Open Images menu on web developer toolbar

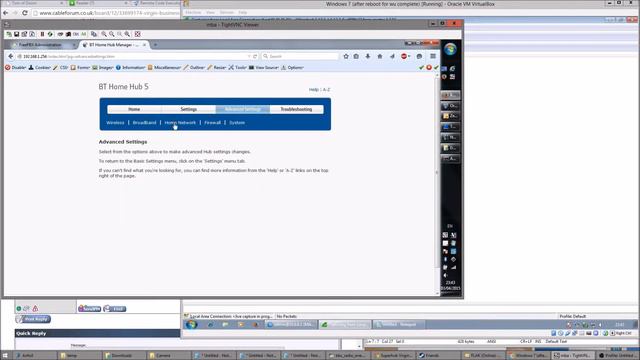pyautogui.click(x=103, y=67)
